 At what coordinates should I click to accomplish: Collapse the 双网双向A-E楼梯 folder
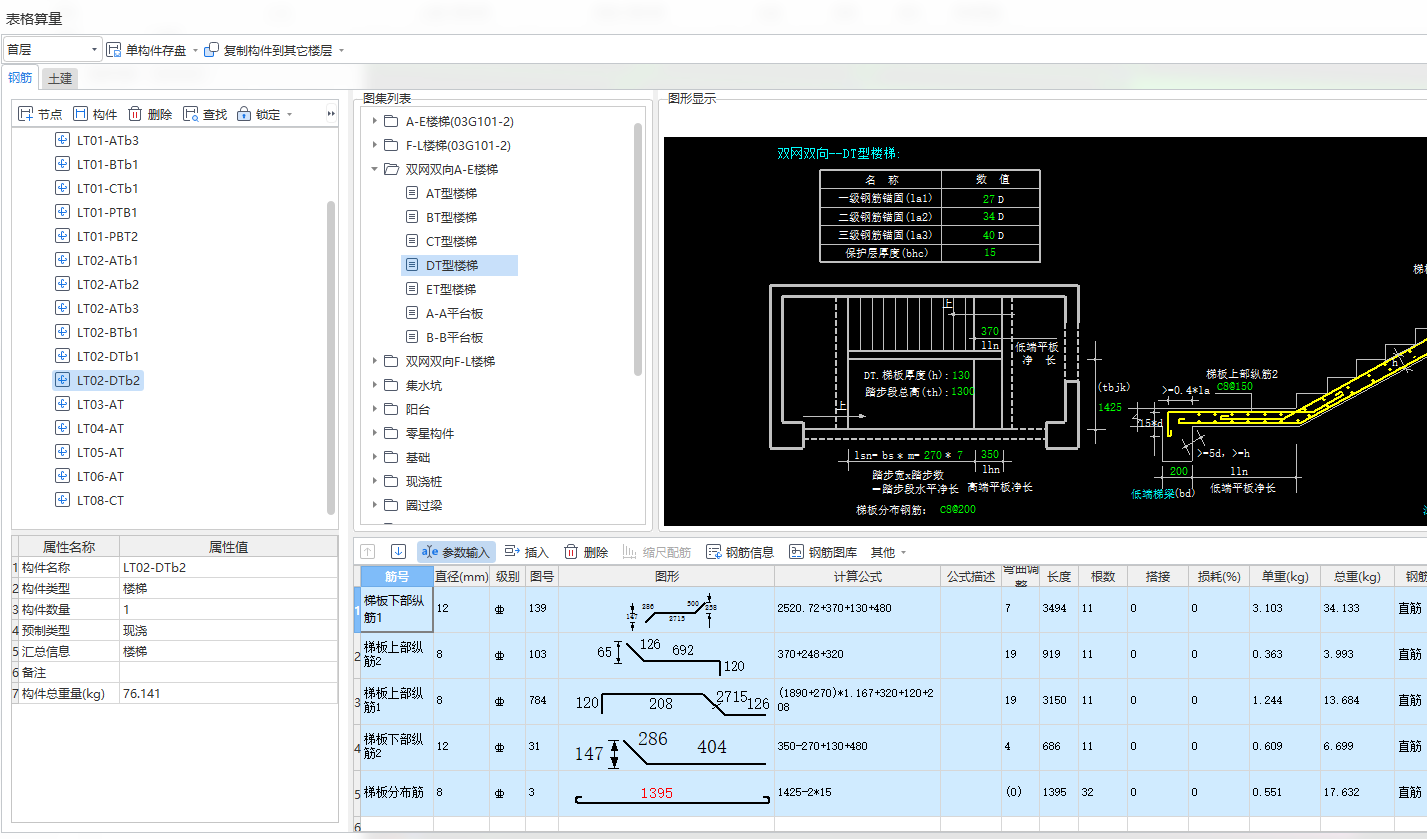click(x=374, y=169)
